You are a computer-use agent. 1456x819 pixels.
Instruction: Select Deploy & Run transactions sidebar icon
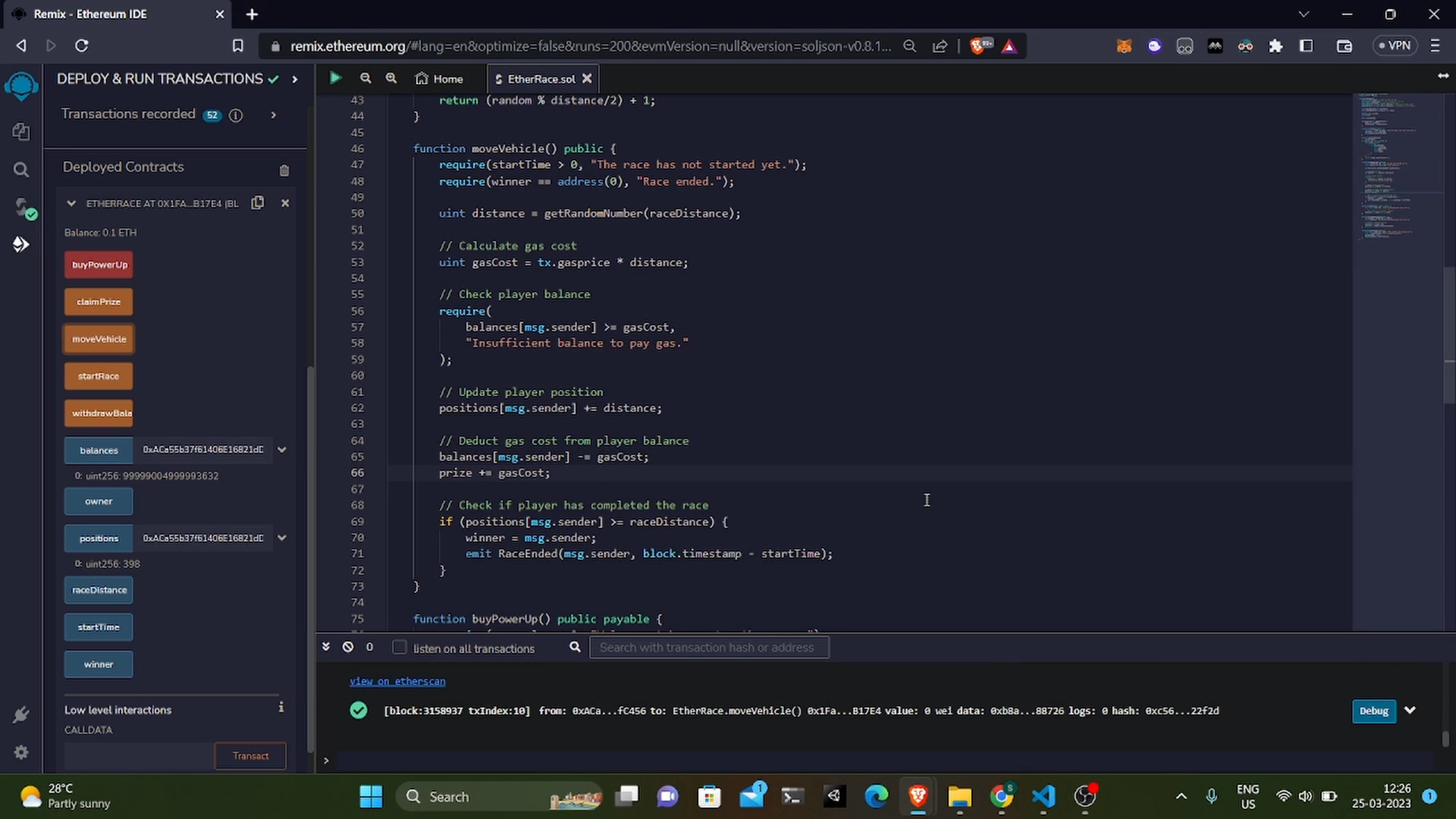(21, 244)
